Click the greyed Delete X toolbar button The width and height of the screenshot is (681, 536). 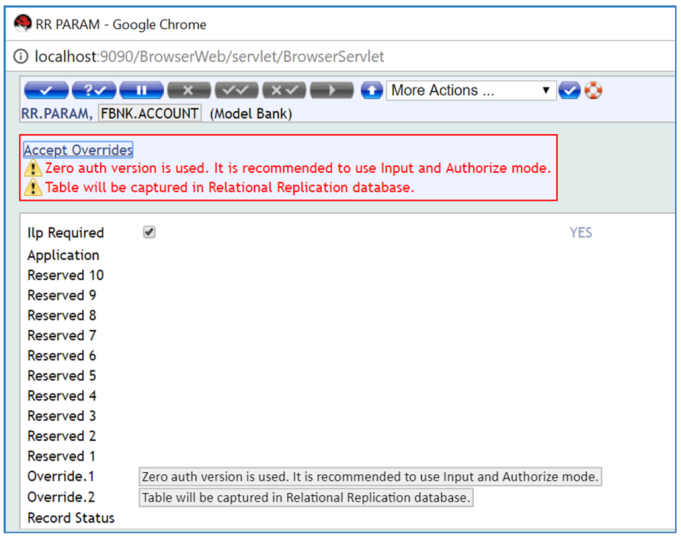click(188, 90)
